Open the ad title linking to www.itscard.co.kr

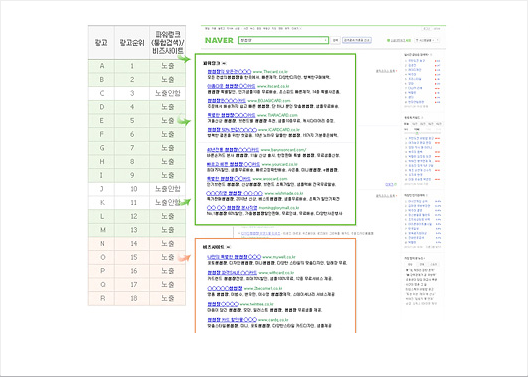(x=231, y=86)
